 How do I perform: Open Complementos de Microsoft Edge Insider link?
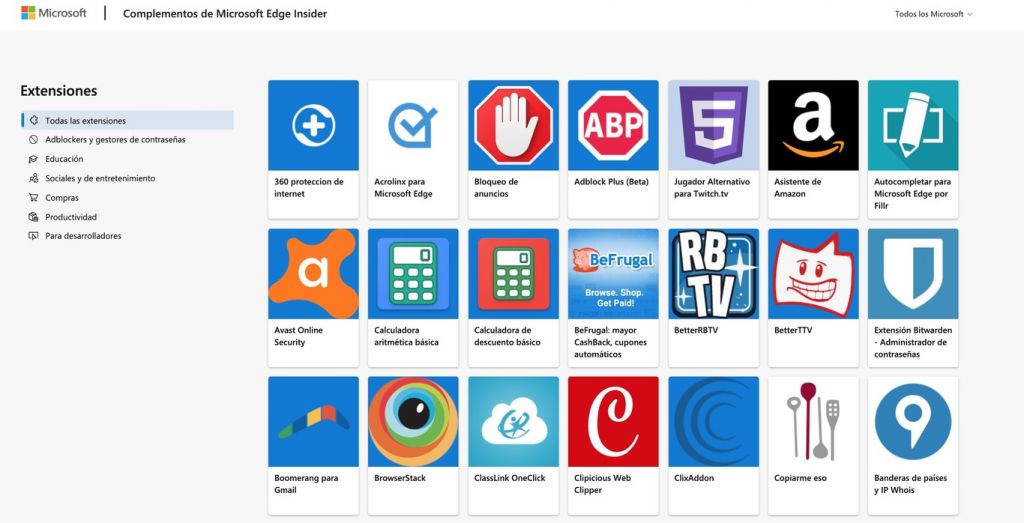tap(225, 14)
